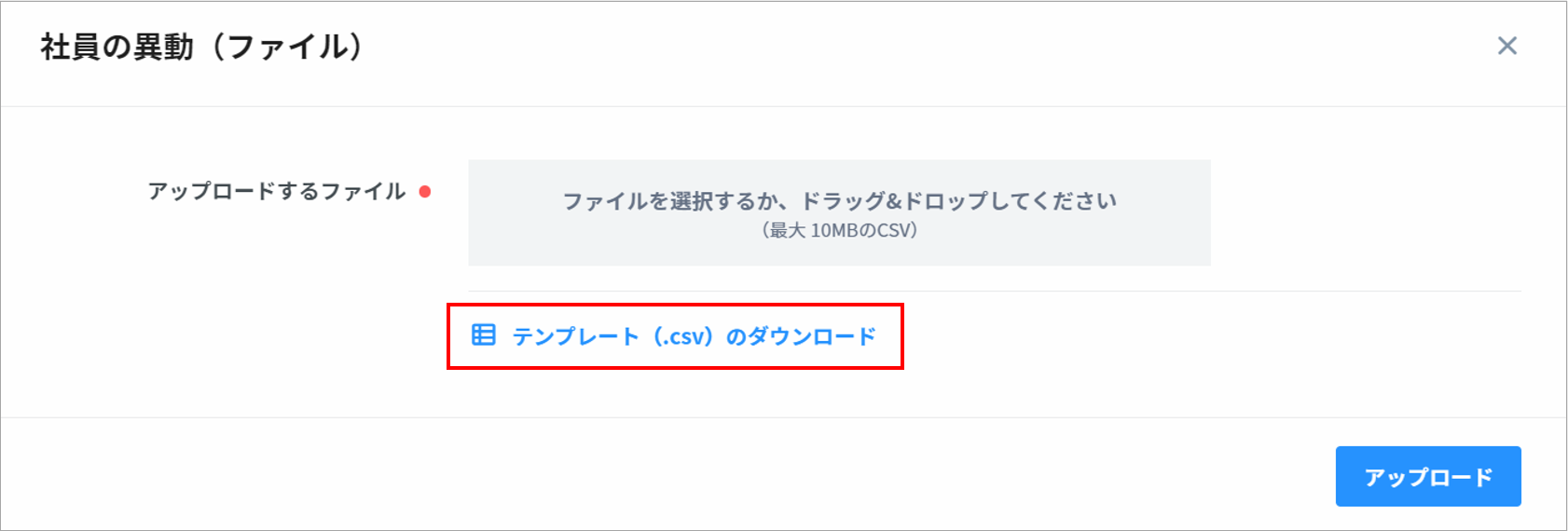Click the table icon beside テンプレート
Viewport: 1568px width, 531px height.
[x=484, y=335]
